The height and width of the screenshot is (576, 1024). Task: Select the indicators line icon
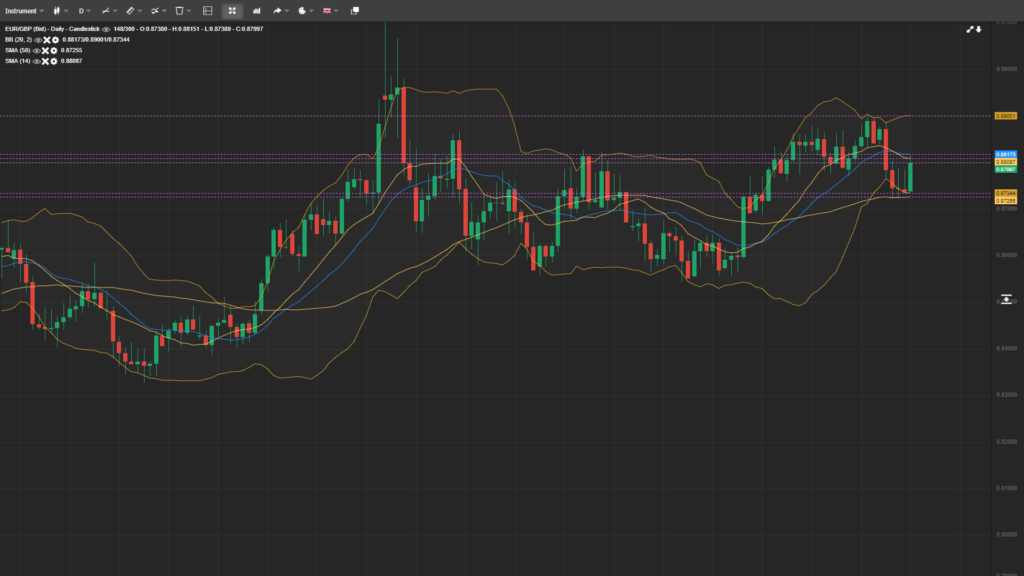106,10
